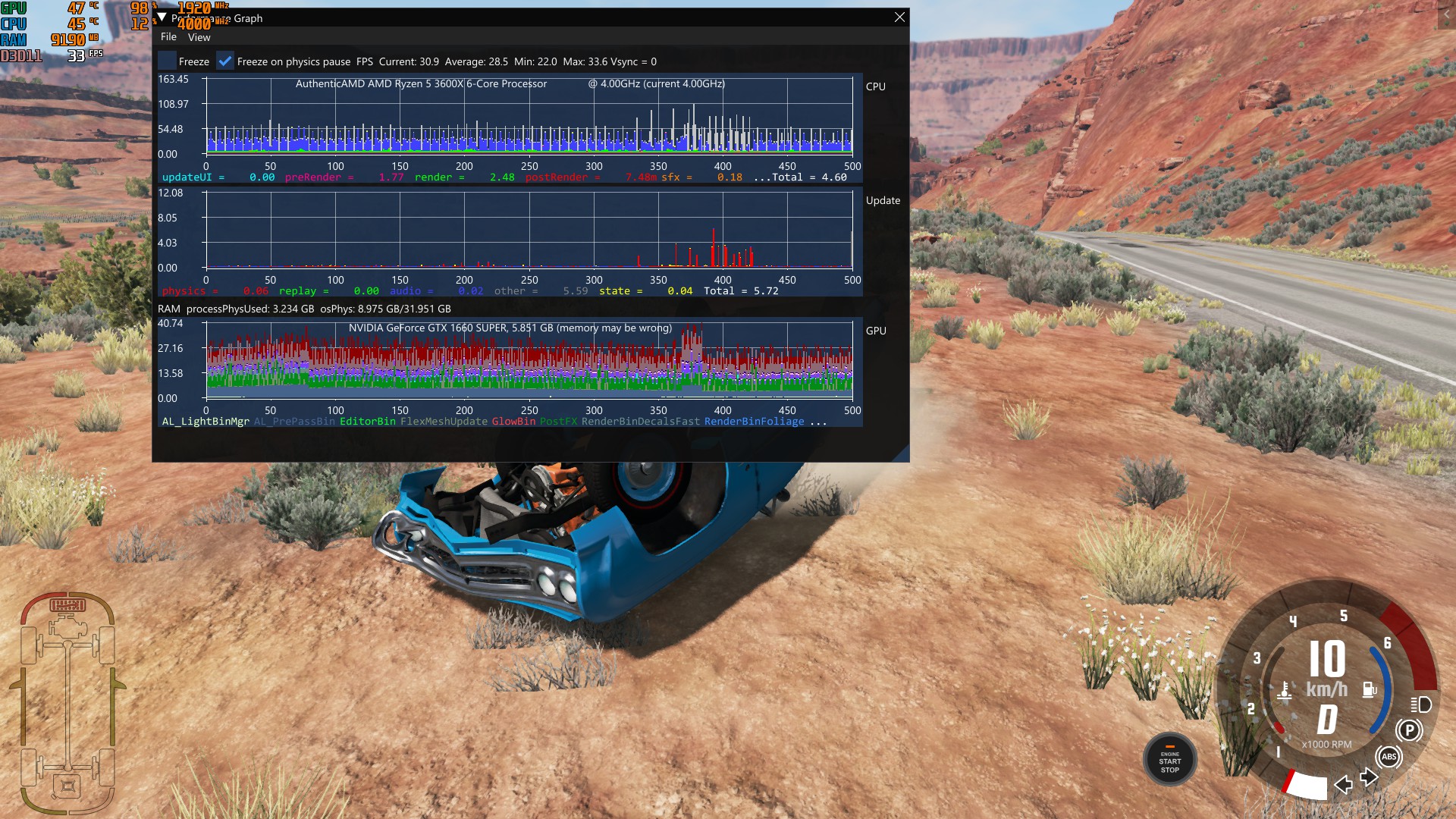This screenshot has width=1456, height=819.
Task: Click rear-left wheel in damage diagram
Action: tap(29, 767)
